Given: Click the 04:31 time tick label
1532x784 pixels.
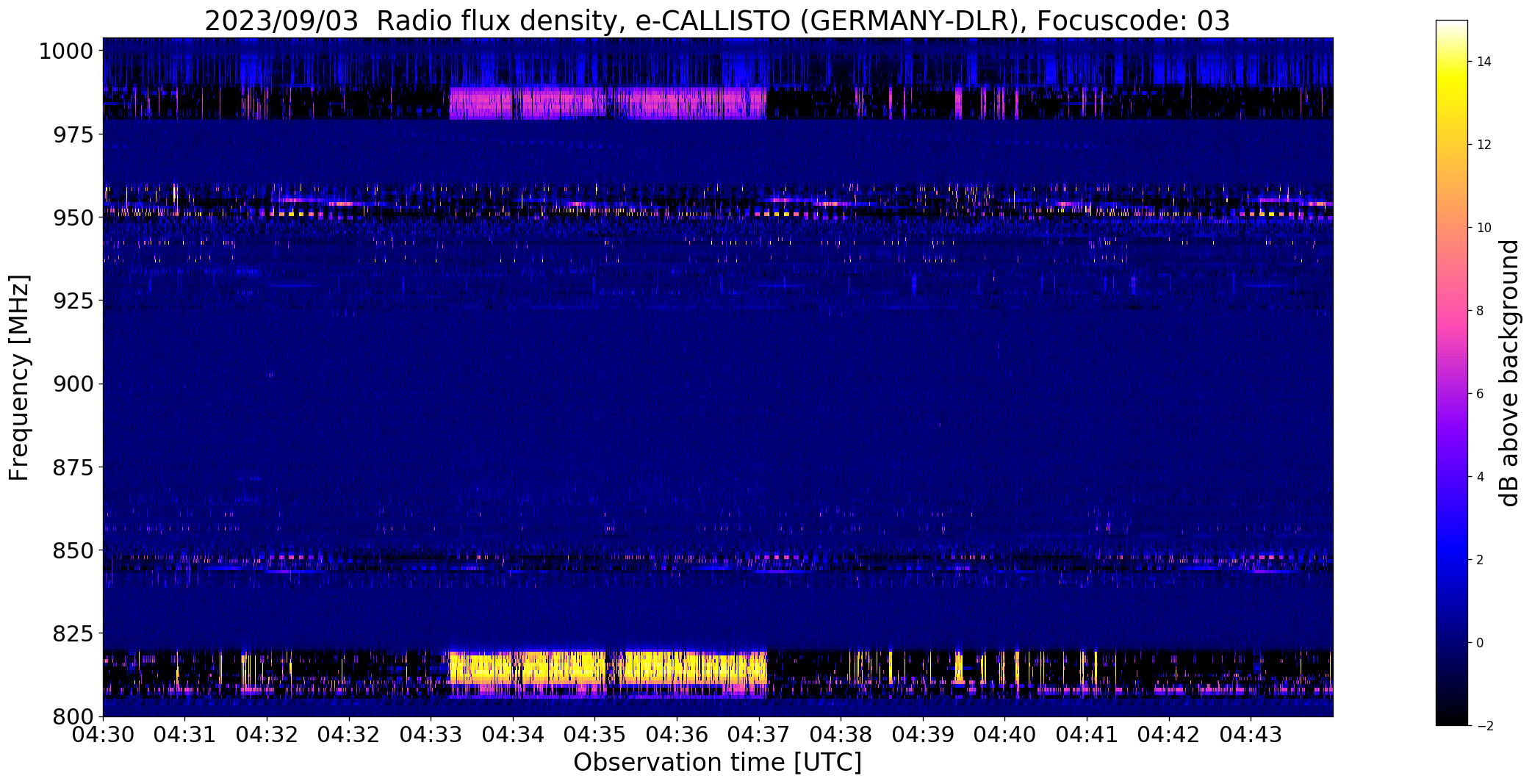Looking at the screenshot, I should tap(185, 735).
